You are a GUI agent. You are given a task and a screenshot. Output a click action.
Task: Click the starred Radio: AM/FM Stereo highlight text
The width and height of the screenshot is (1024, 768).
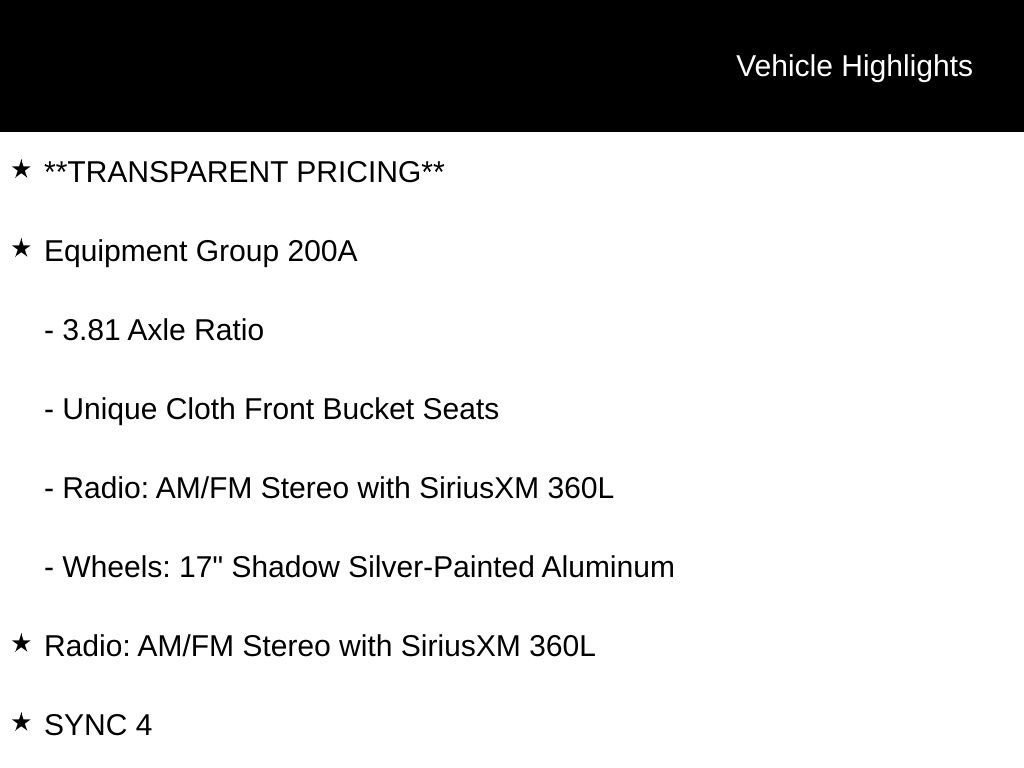click(320, 646)
